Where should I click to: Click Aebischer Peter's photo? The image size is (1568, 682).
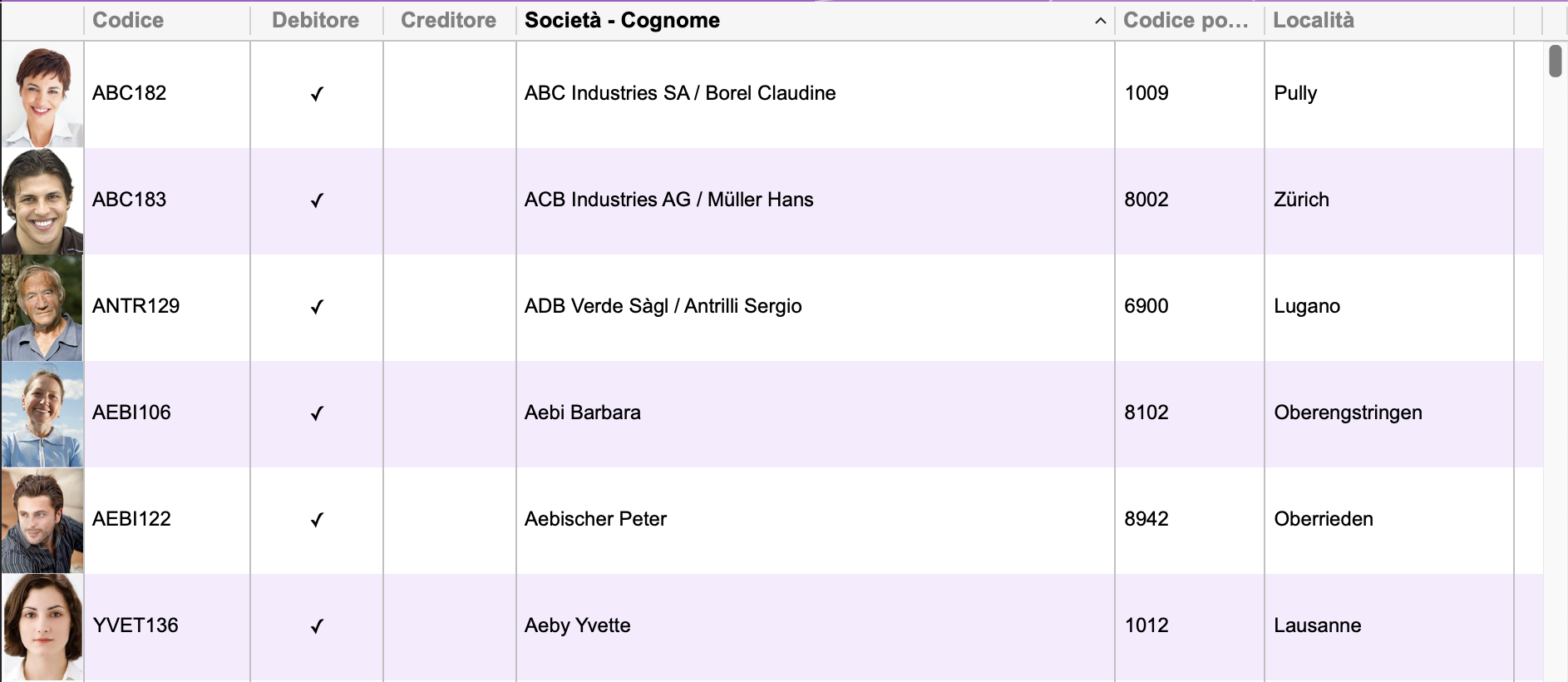pyautogui.click(x=42, y=521)
